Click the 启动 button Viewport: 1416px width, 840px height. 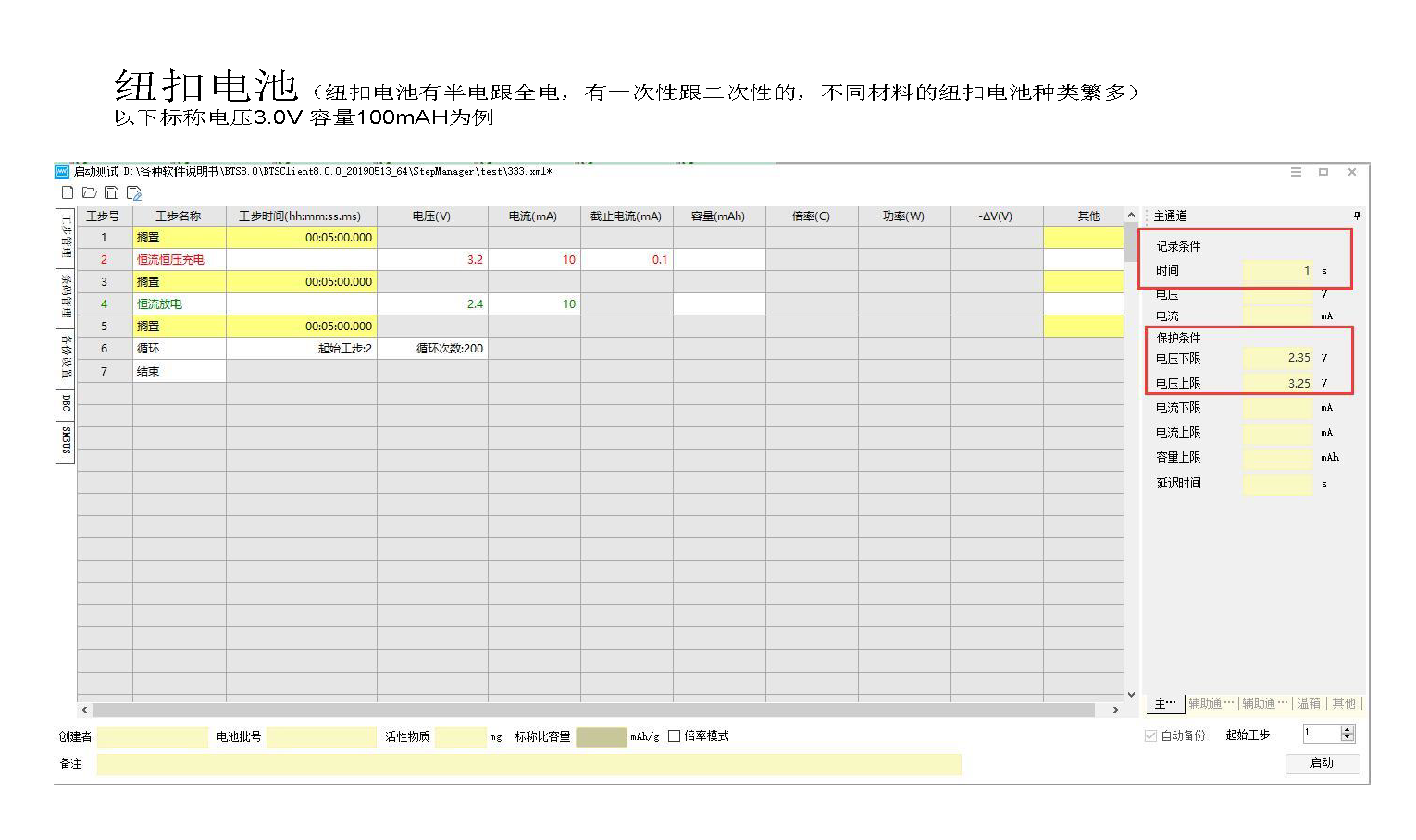[x=1323, y=763]
